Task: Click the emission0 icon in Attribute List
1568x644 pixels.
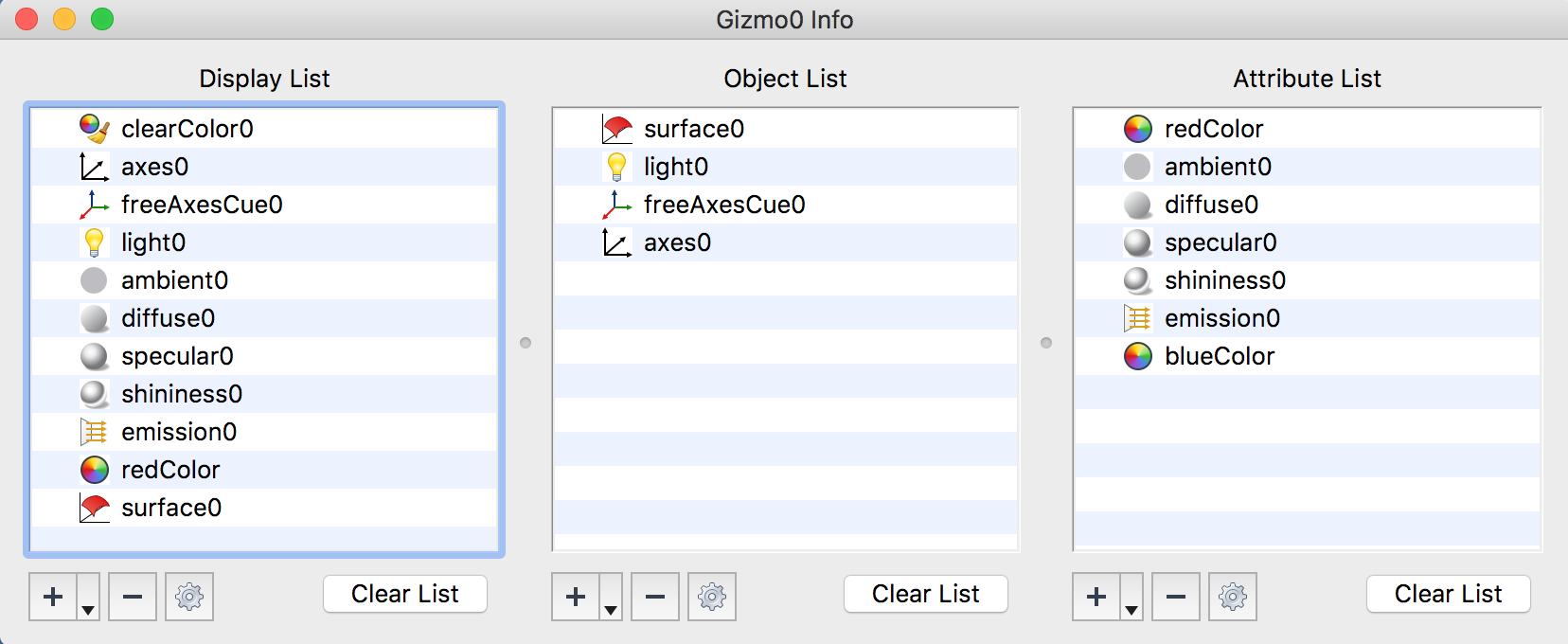Action: tap(1137, 318)
